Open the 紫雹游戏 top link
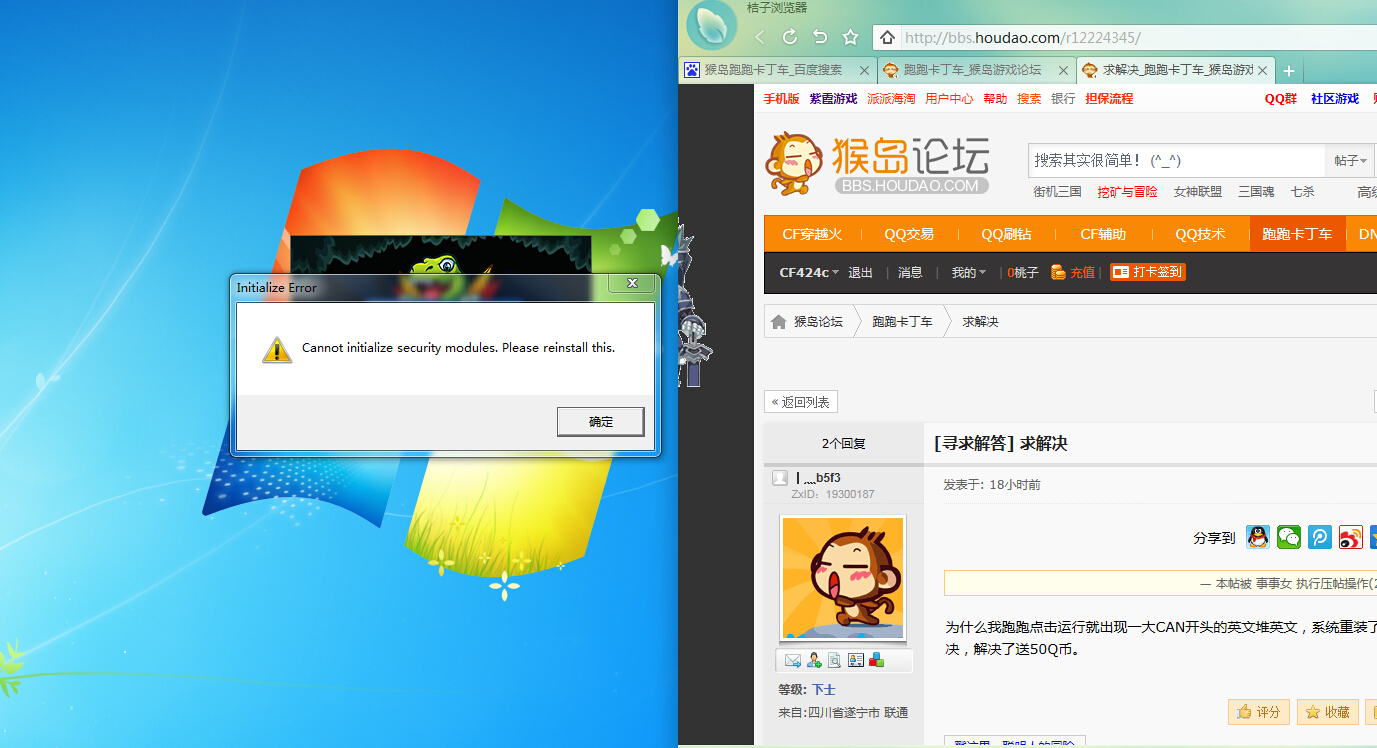 coord(833,99)
